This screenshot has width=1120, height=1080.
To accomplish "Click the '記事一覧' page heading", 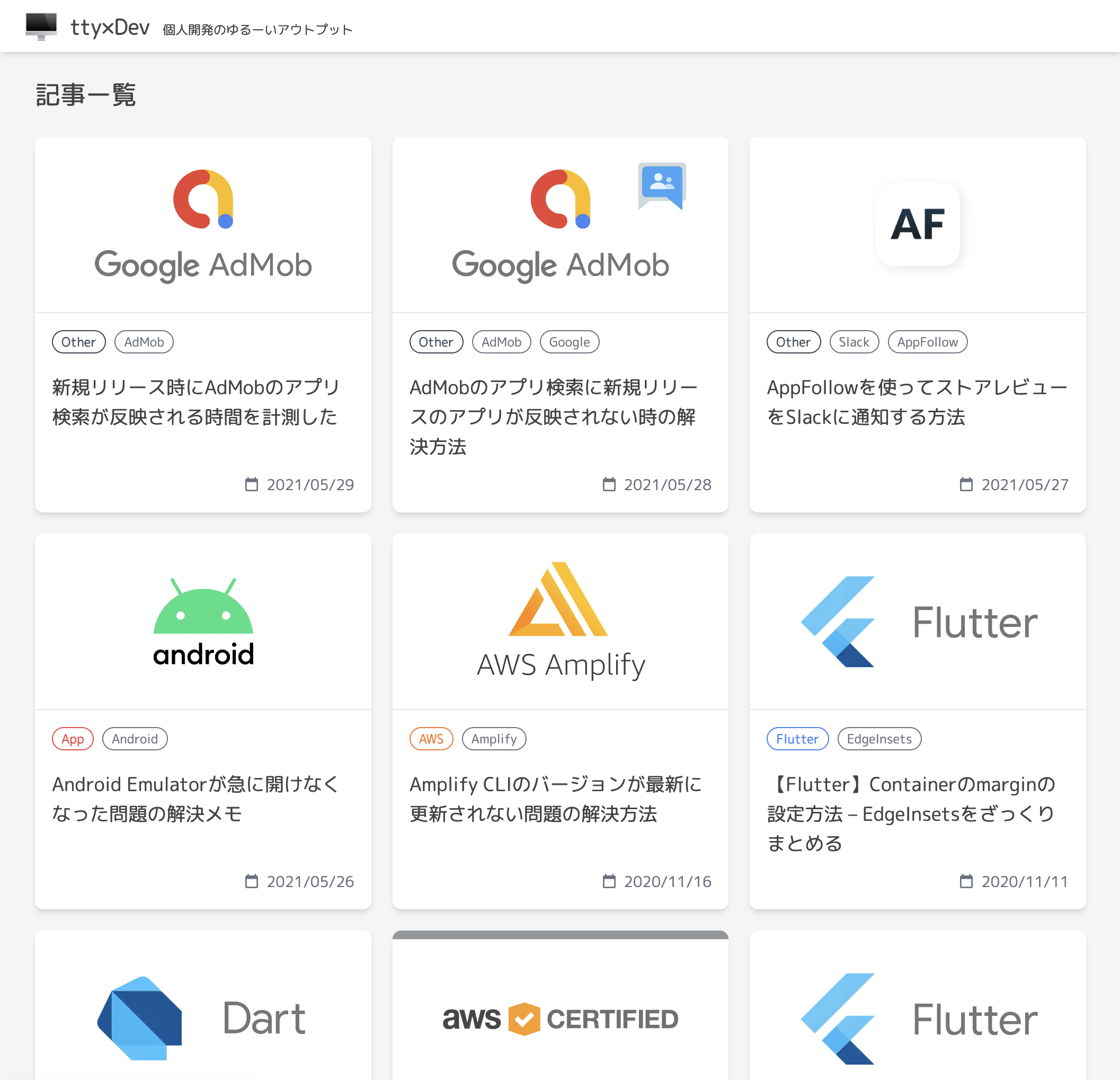I will pos(86,94).
